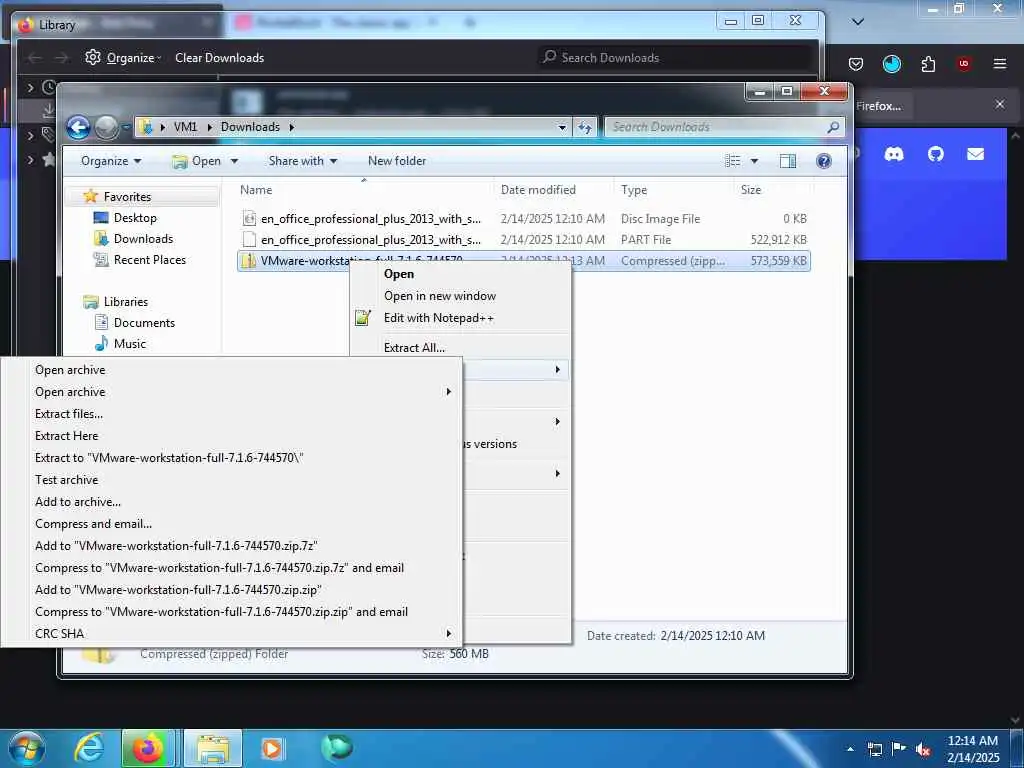Open the tabs list chevron in Firefox

[x=858, y=22]
